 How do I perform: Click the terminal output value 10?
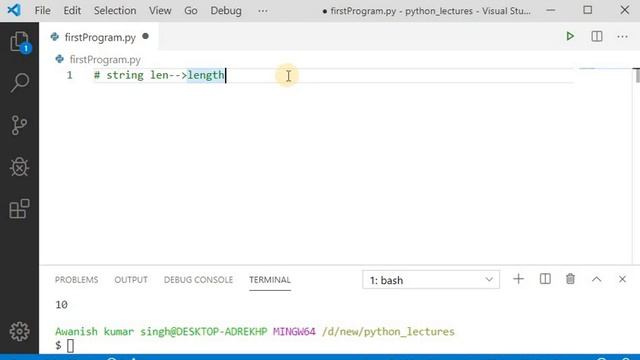point(61,305)
